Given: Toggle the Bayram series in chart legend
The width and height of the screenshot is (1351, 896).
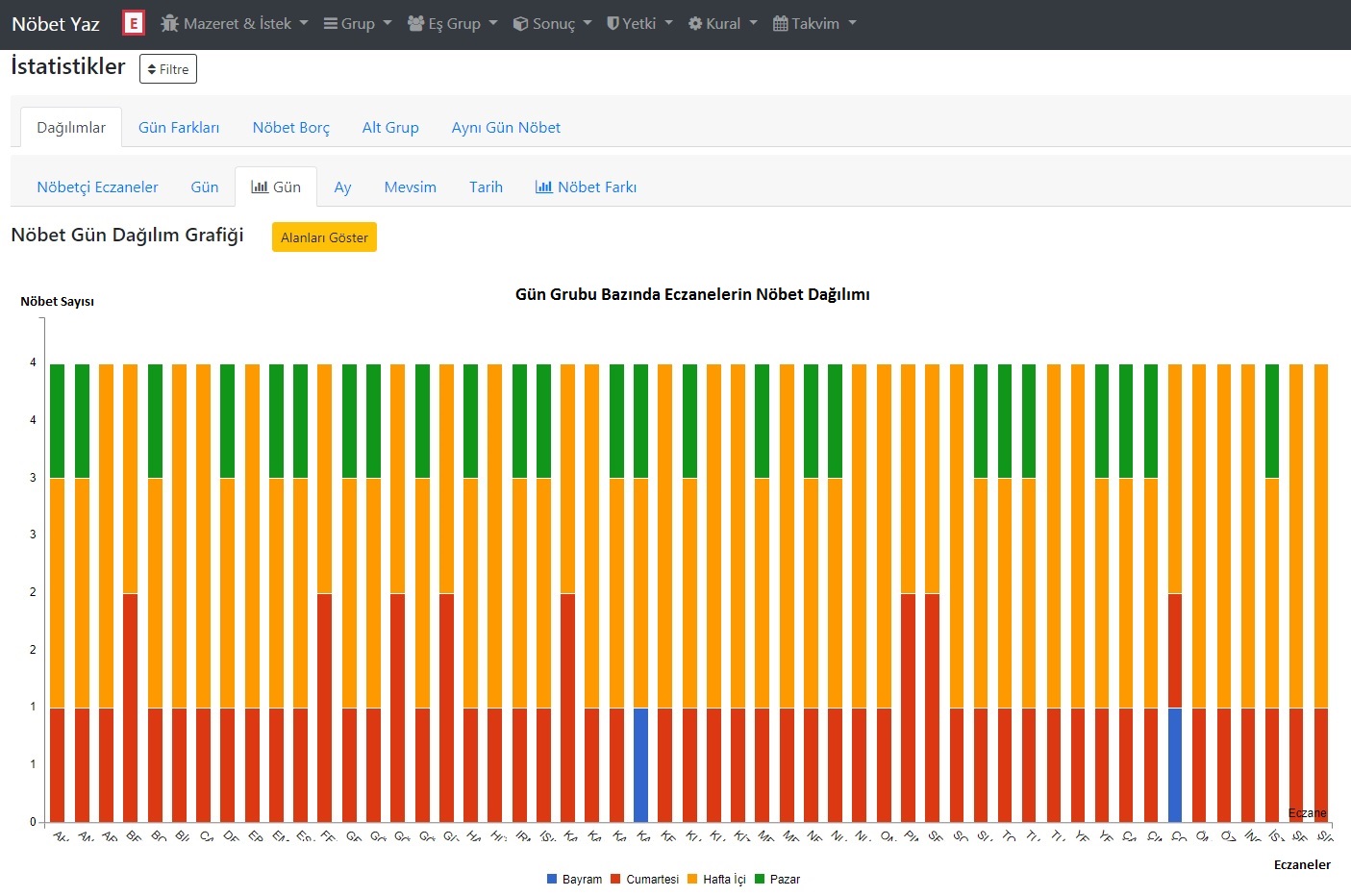Looking at the screenshot, I should click(x=581, y=880).
